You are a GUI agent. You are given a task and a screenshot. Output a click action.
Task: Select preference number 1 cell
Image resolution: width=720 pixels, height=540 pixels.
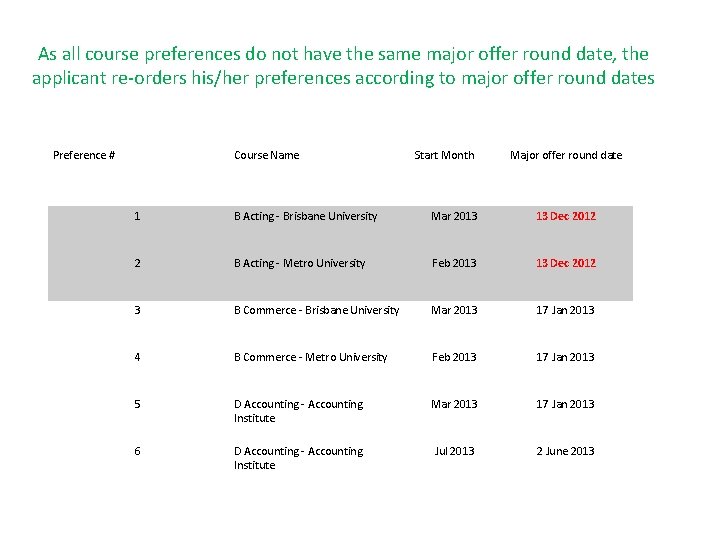click(x=138, y=216)
